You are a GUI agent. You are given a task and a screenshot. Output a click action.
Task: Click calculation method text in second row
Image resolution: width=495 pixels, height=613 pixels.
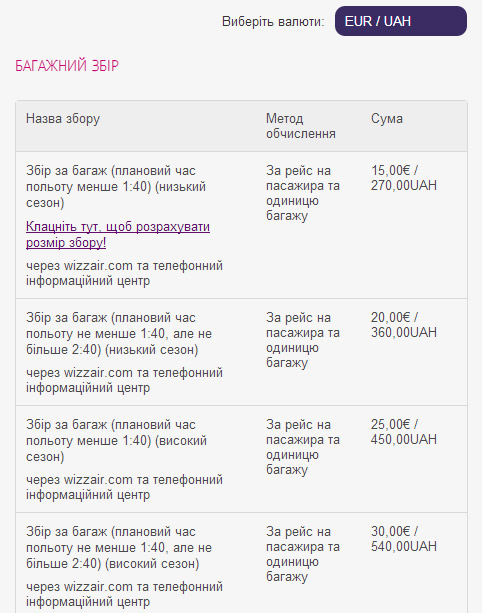click(303, 340)
